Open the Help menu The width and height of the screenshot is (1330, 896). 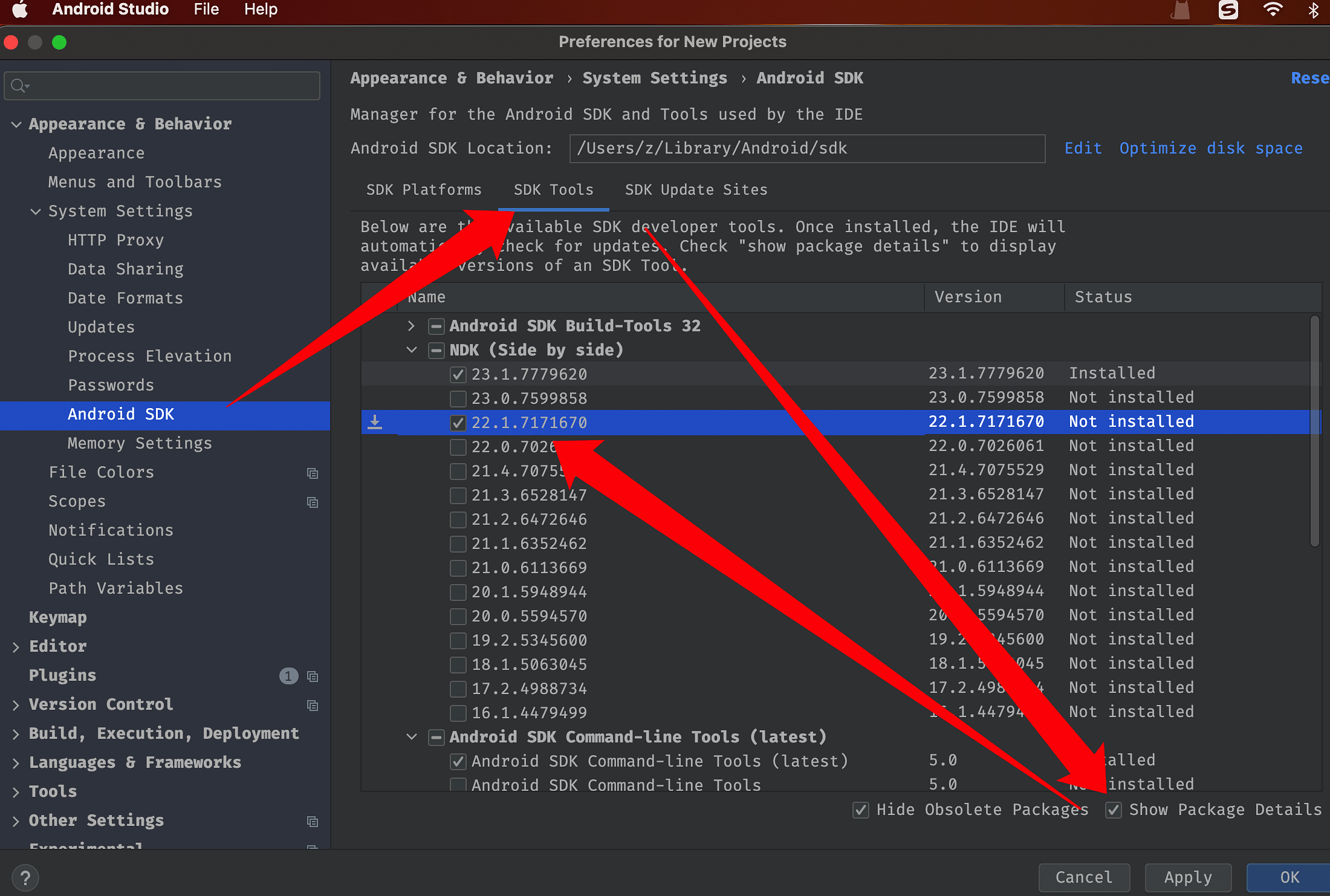(261, 10)
